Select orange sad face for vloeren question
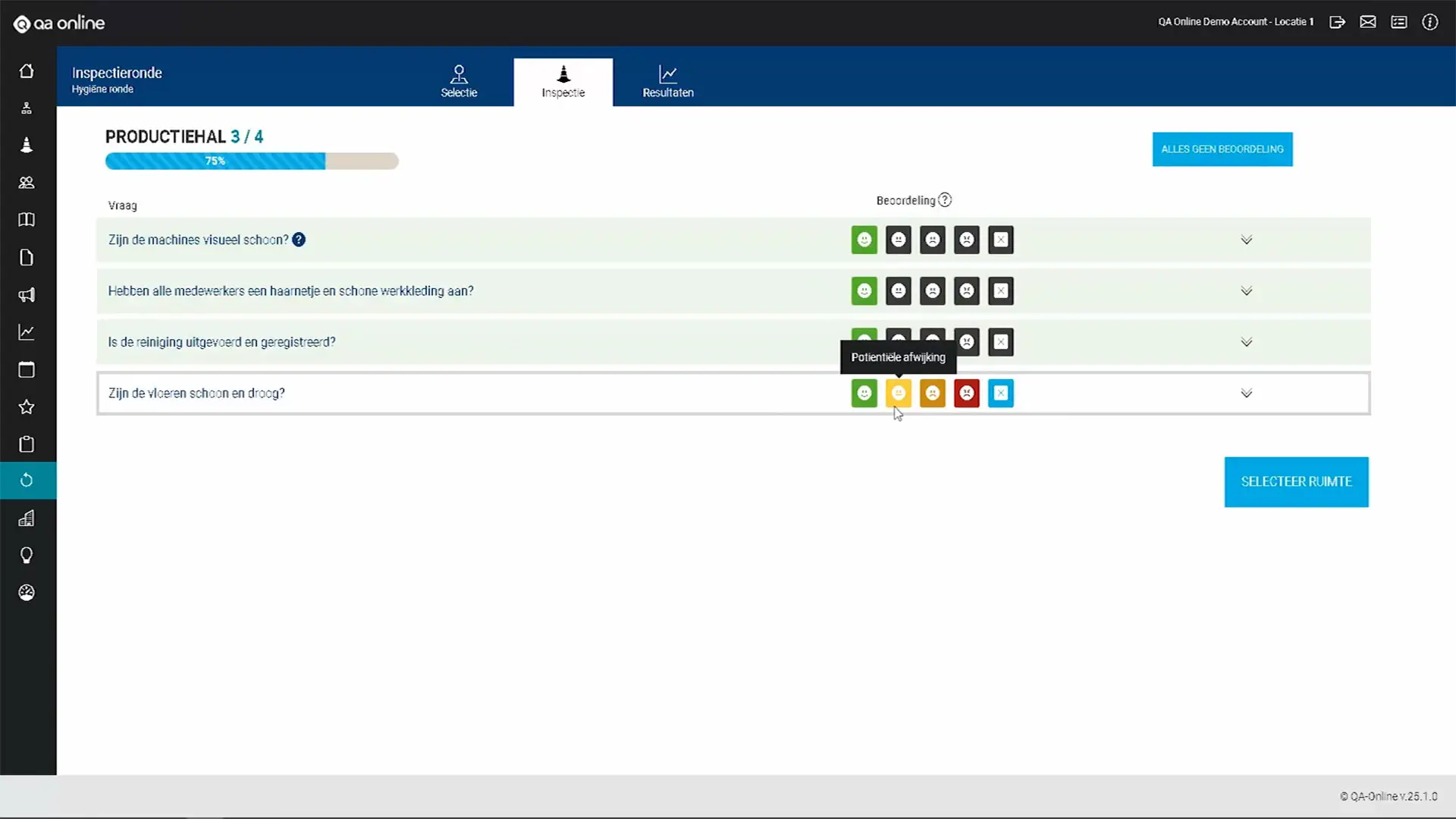This screenshot has height=819, width=1456. [x=933, y=393]
